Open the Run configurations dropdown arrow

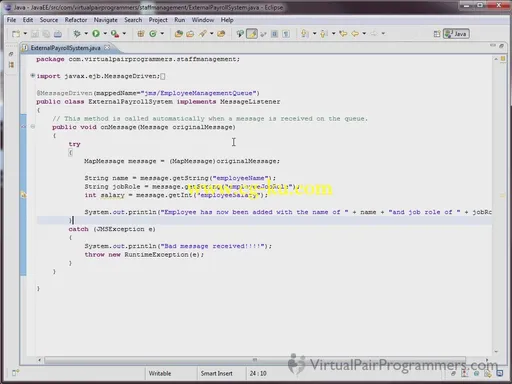[105, 34]
